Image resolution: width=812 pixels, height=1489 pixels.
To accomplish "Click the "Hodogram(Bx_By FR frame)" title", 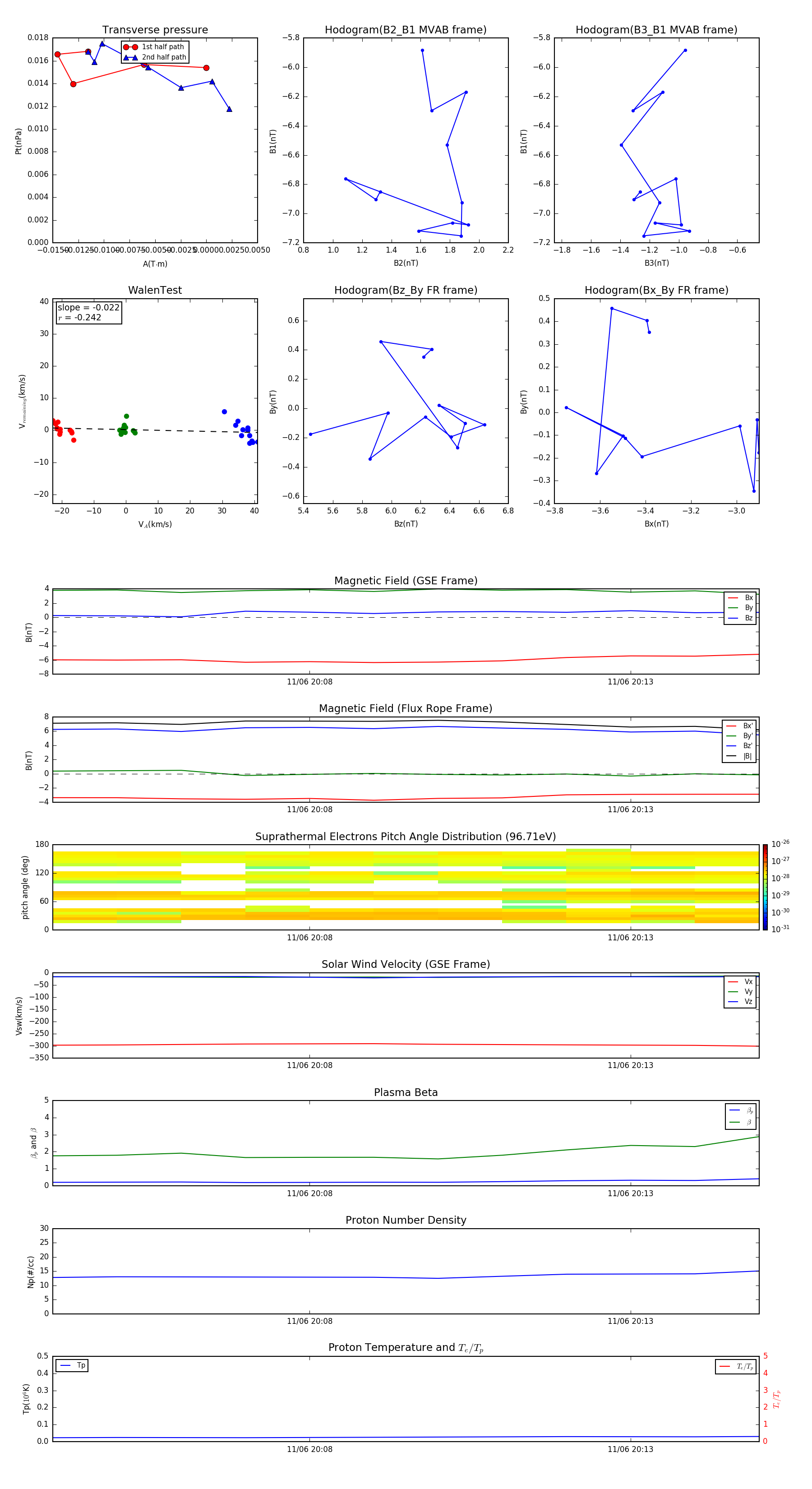I will click(x=656, y=290).
